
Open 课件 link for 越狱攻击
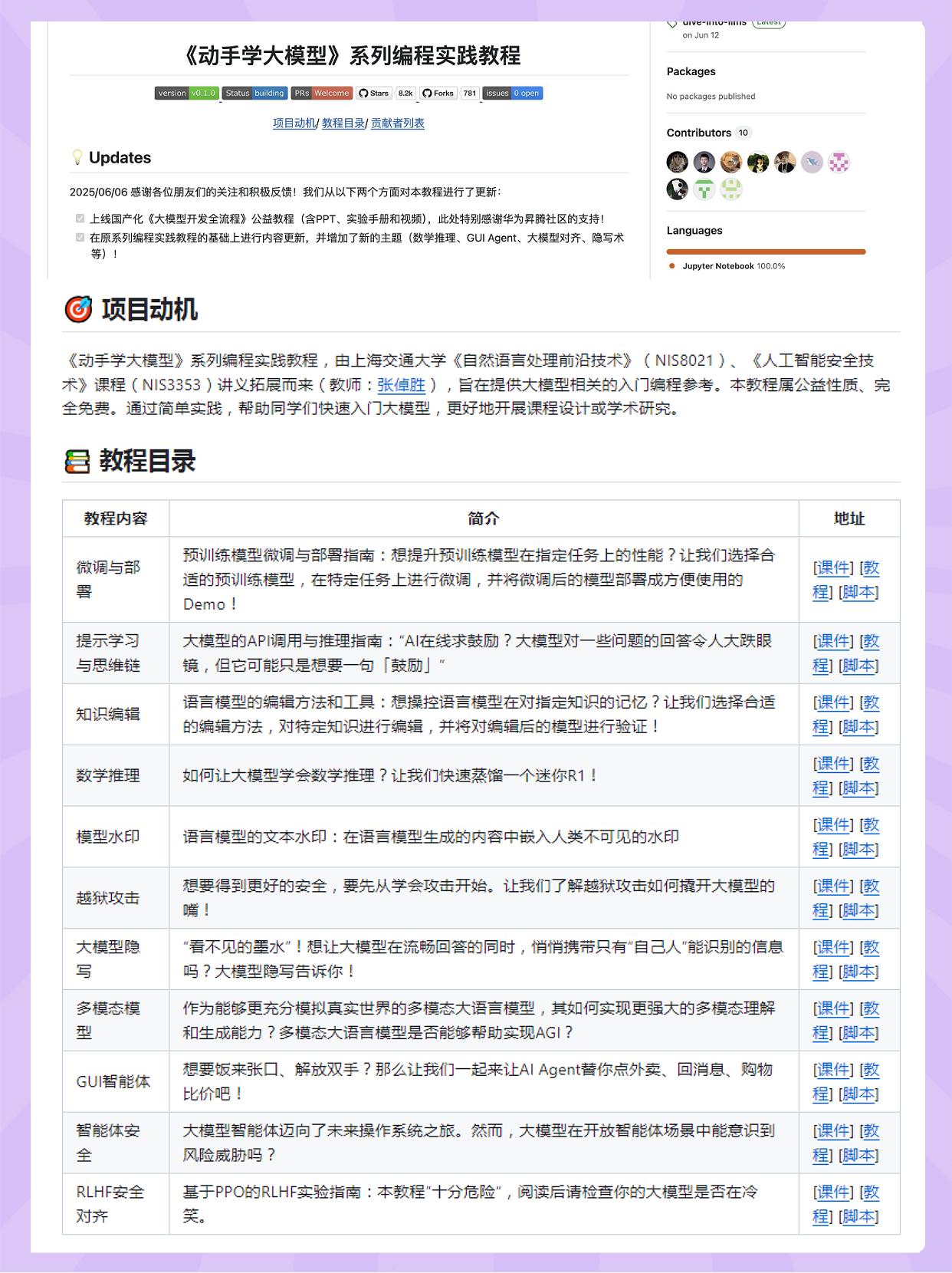[834, 886]
